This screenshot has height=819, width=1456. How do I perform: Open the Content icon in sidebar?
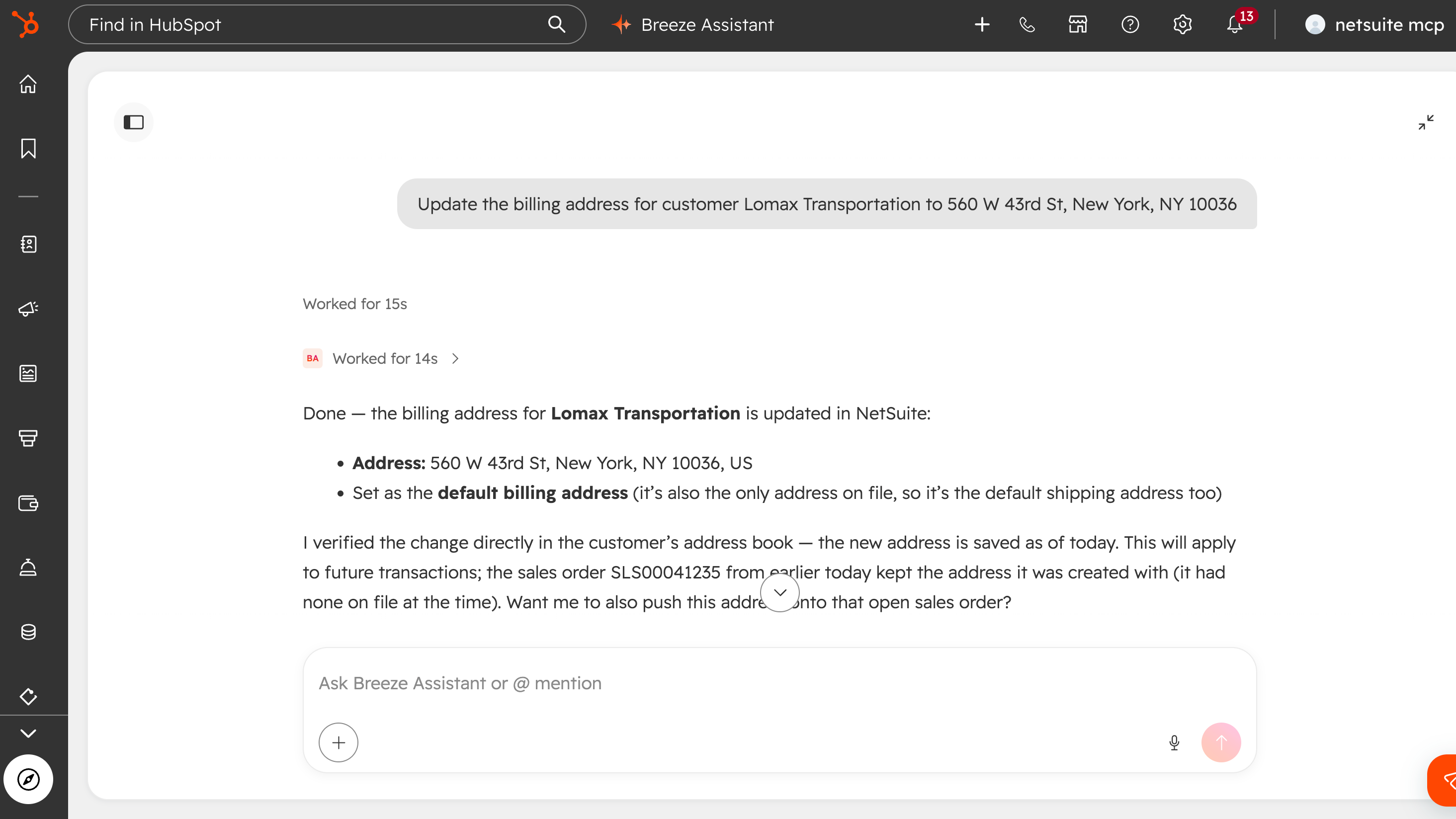pyautogui.click(x=28, y=374)
